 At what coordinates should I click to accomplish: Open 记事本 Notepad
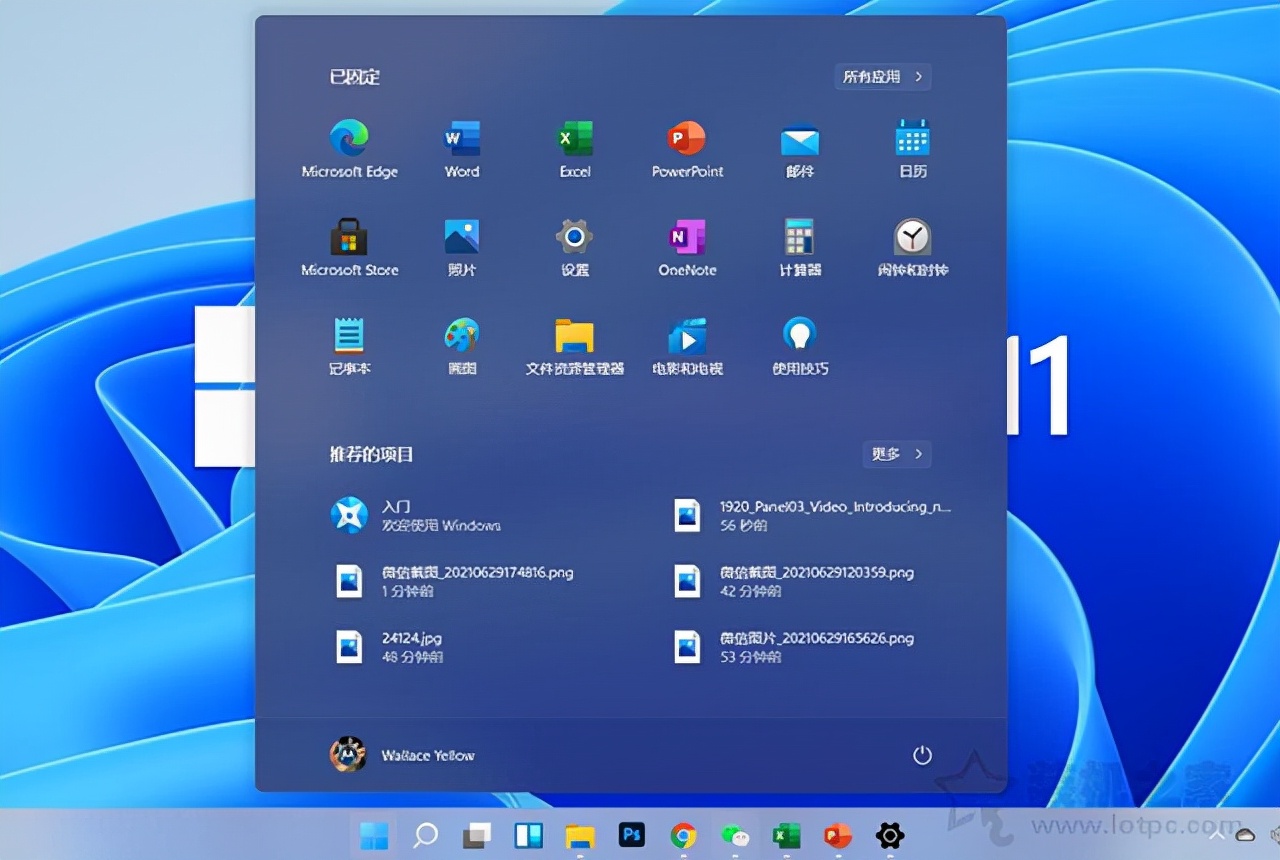(x=349, y=336)
